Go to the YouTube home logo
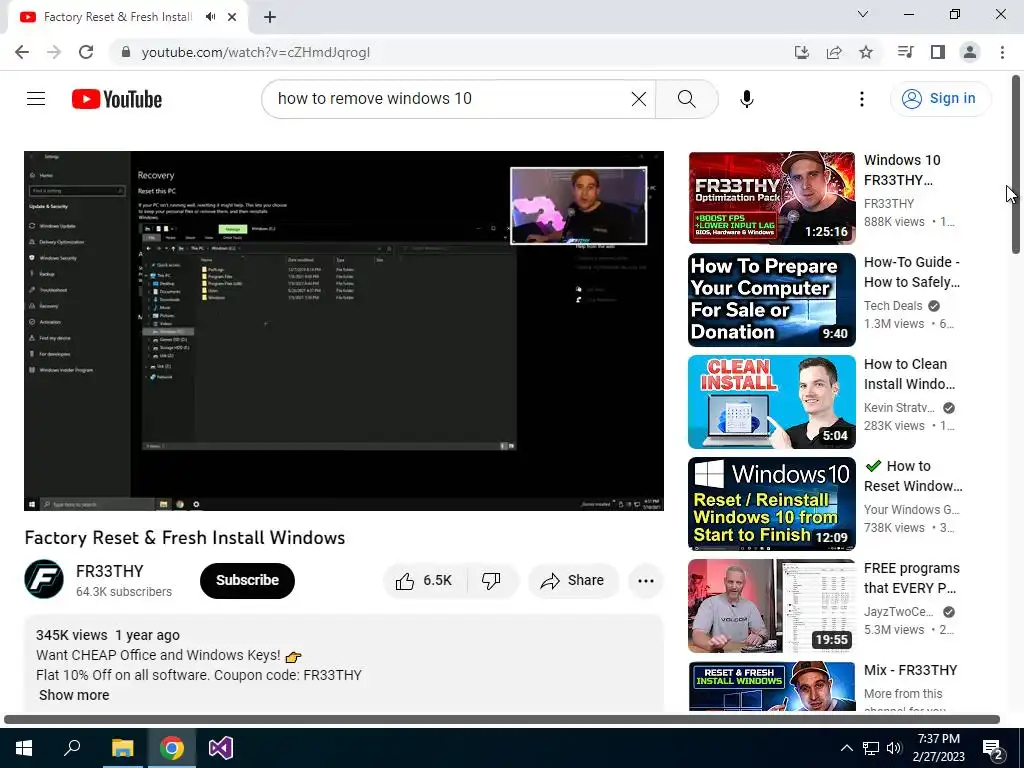This screenshot has height=768, width=1024. tap(117, 99)
